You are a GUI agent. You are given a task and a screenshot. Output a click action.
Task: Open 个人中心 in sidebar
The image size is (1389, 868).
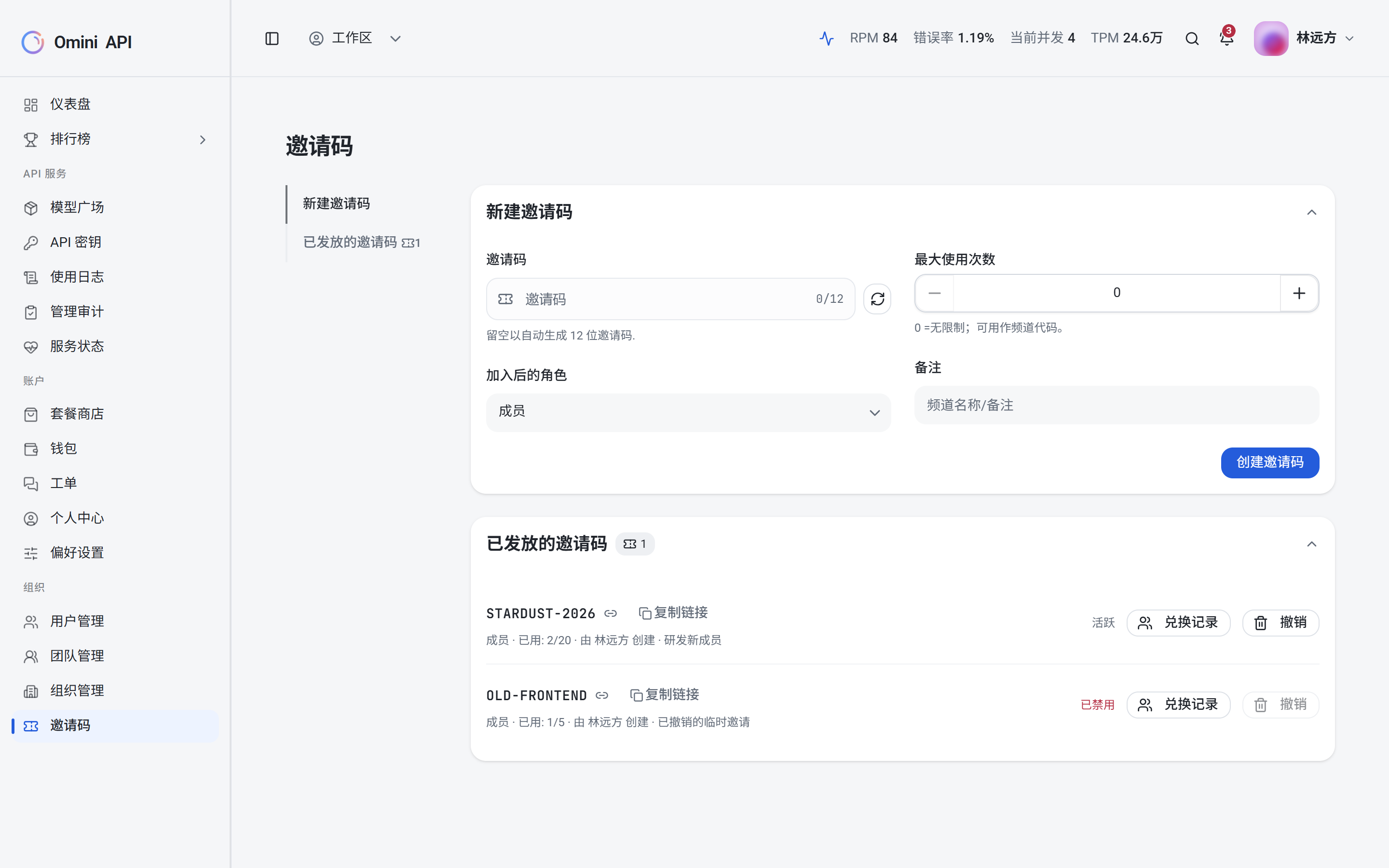[115, 518]
